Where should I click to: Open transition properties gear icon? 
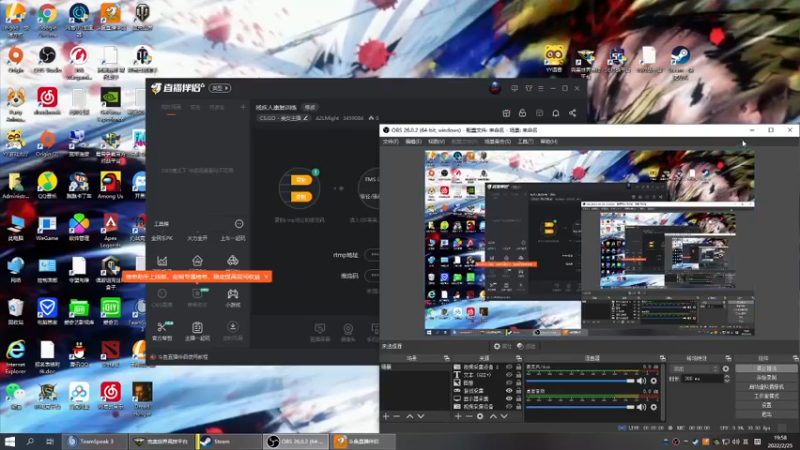tap(726, 368)
